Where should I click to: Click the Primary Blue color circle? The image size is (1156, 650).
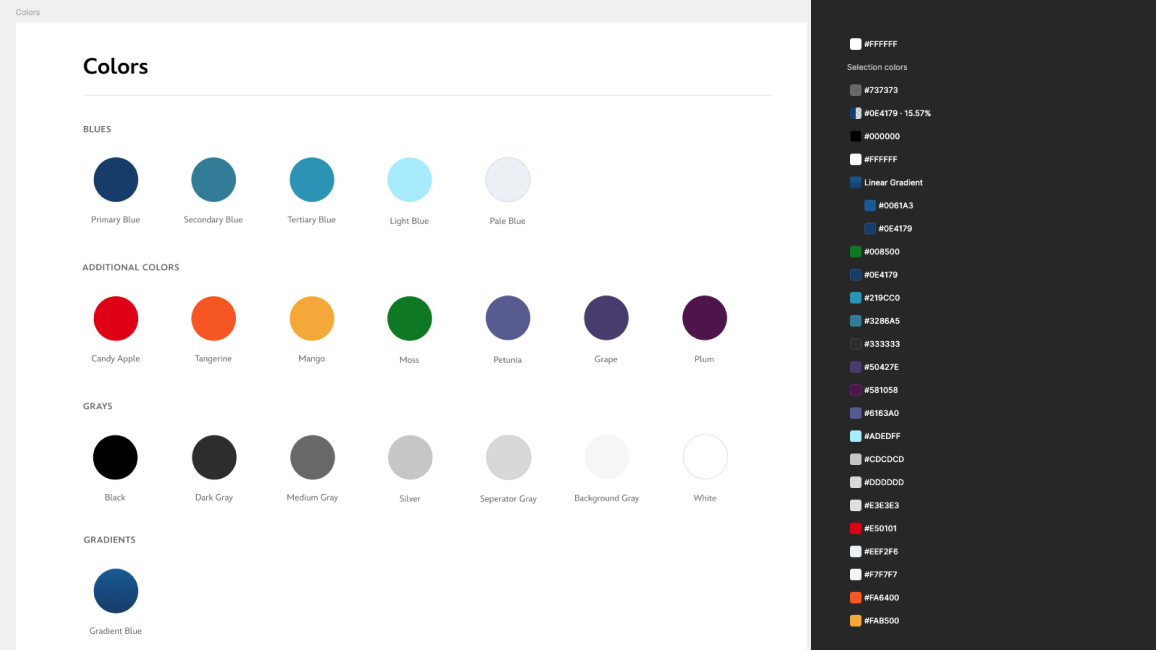(116, 180)
